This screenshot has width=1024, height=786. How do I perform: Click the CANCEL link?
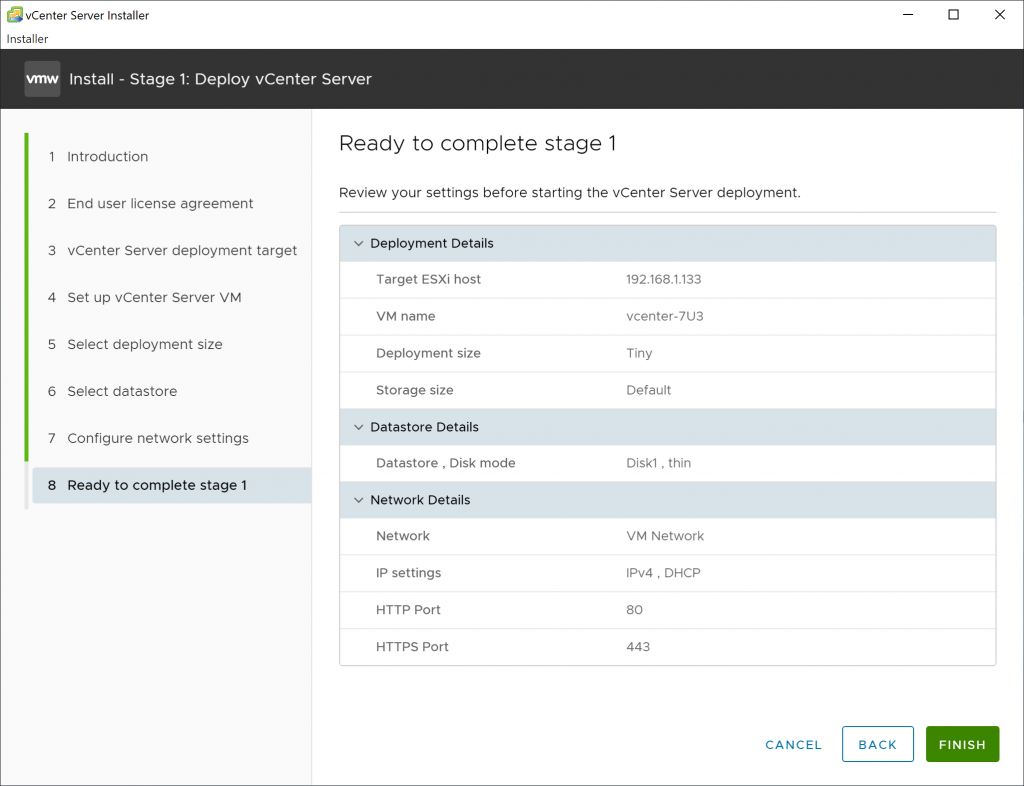793,745
